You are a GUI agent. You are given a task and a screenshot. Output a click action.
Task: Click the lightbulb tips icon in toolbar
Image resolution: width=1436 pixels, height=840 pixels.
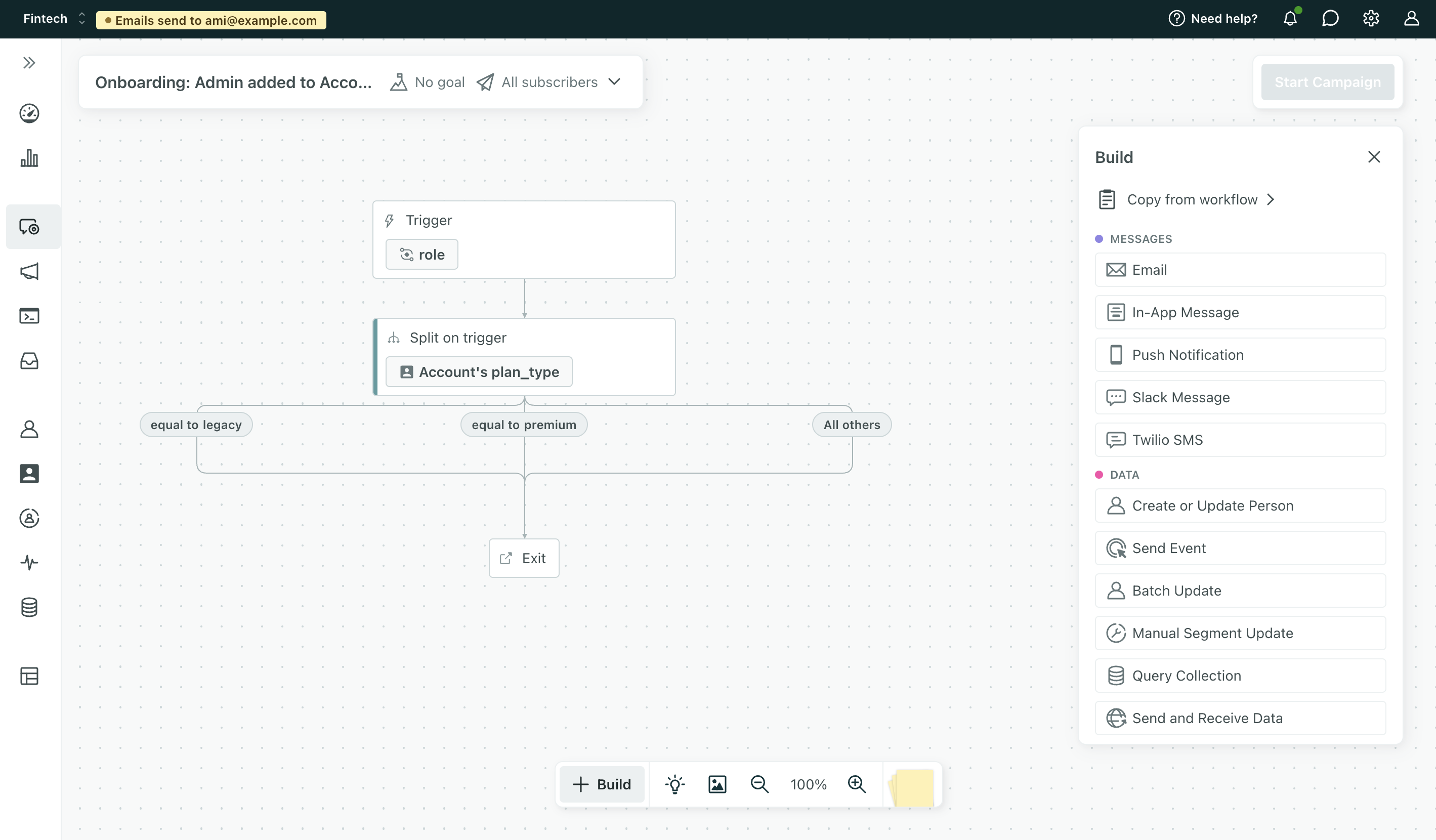(x=674, y=784)
